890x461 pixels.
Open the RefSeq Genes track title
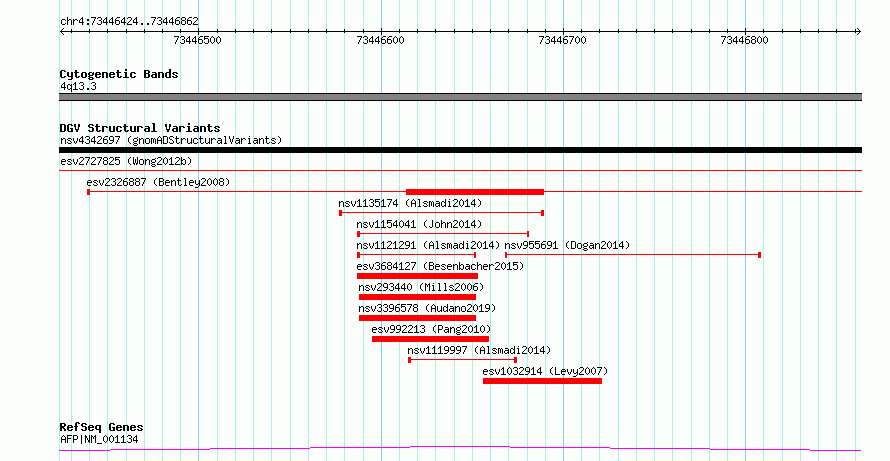click(102, 427)
